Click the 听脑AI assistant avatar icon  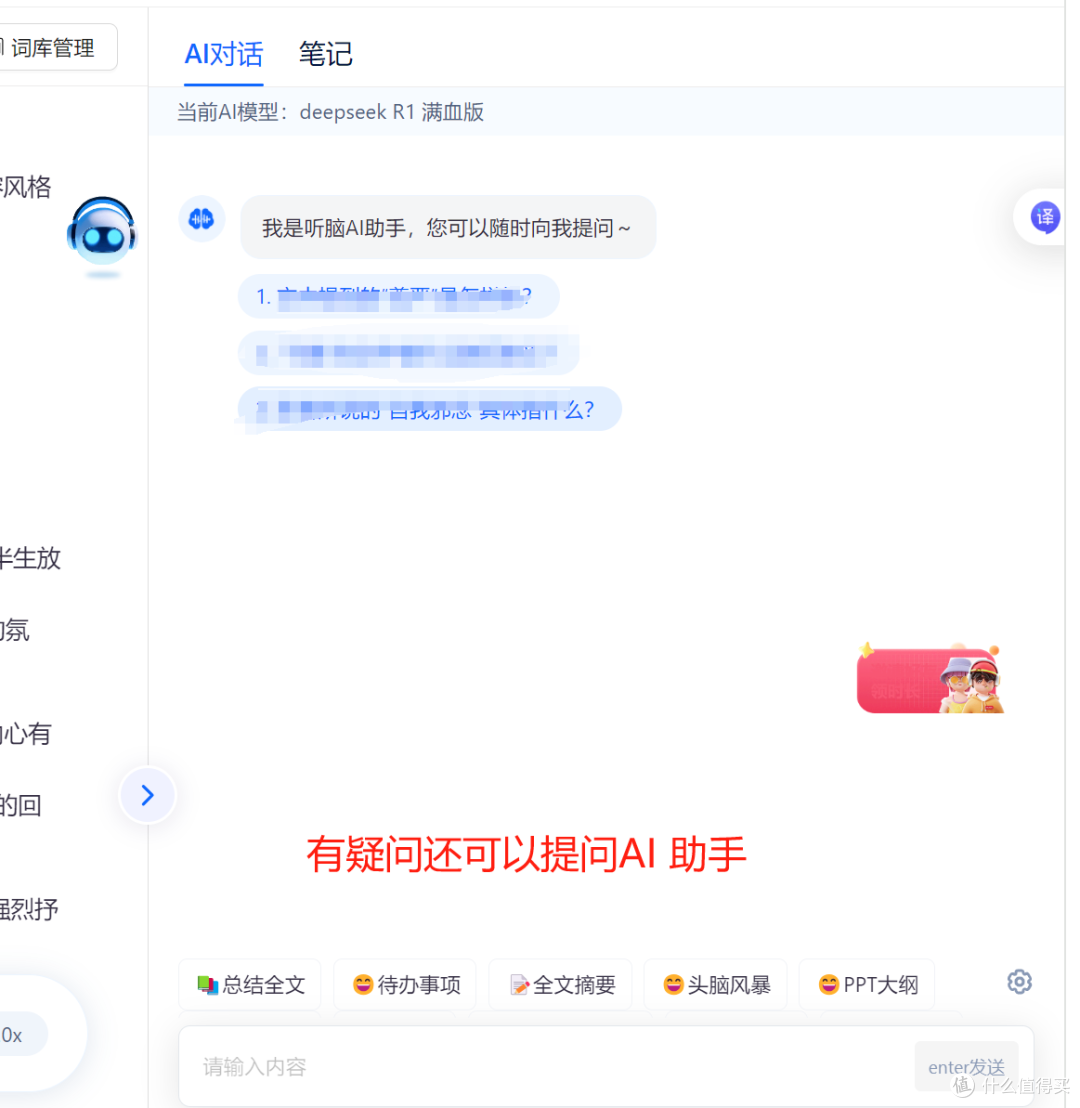tap(201, 219)
